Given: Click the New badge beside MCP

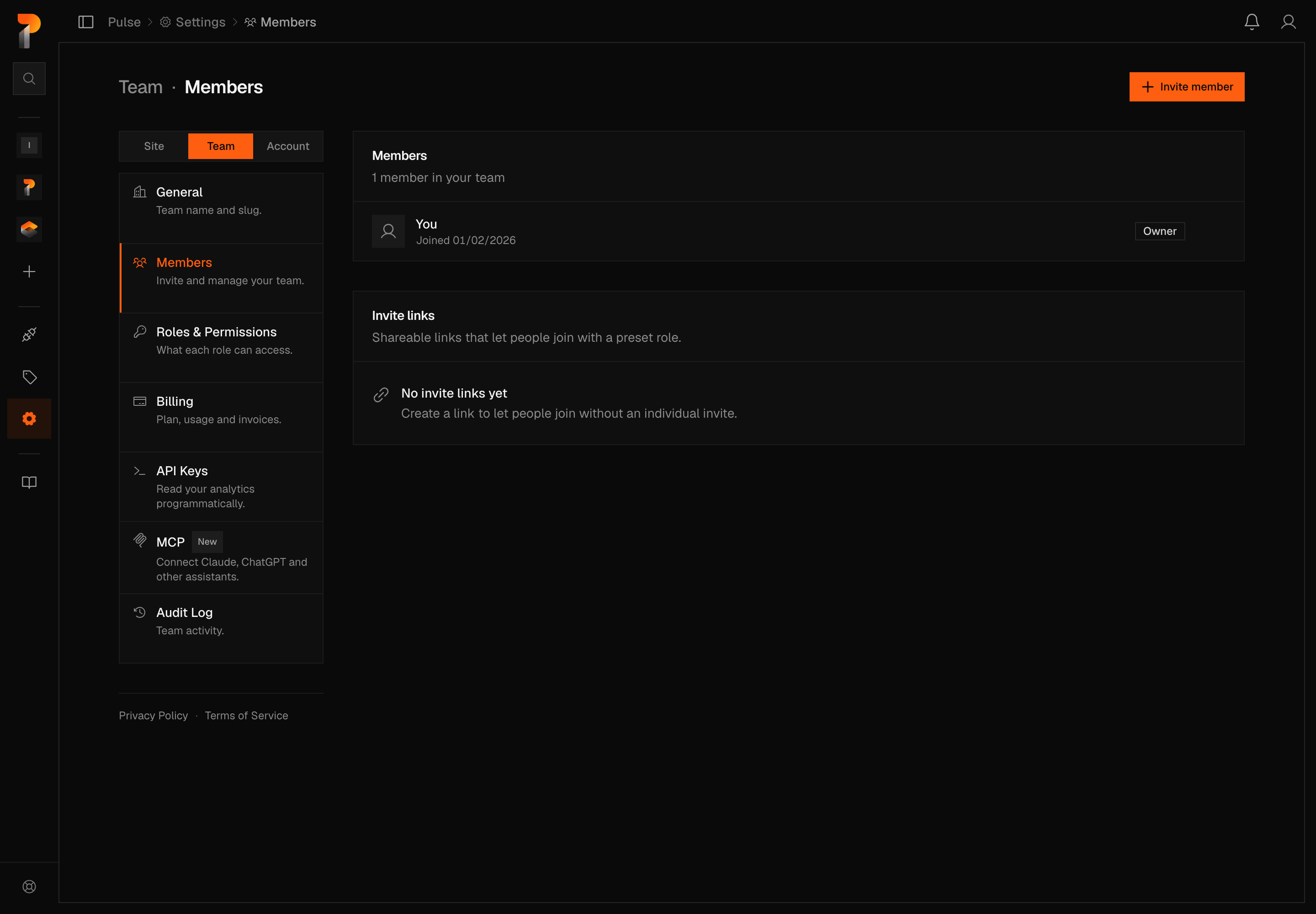Looking at the screenshot, I should click(207, 542).
